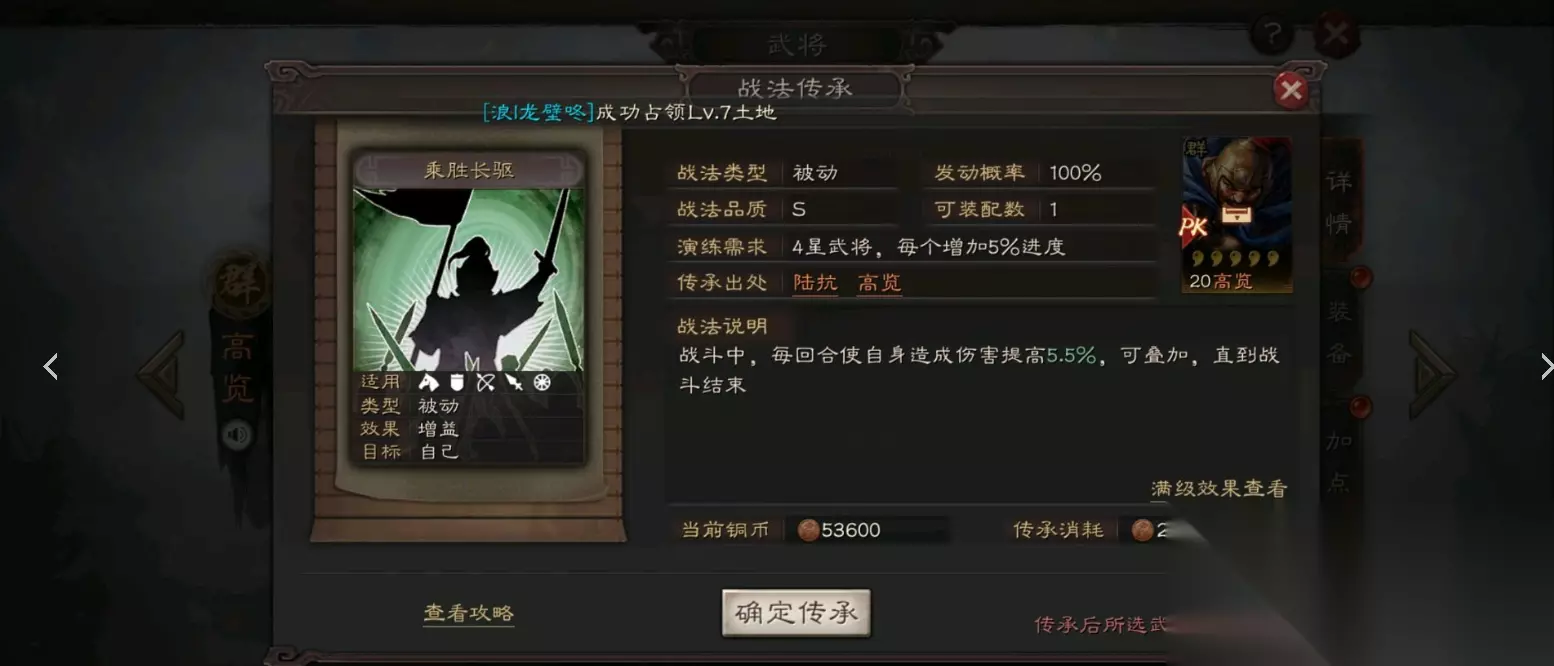Select 陆抗 as inheritance source
This screenshot has width=1554, height=666.
(x=815, y=283)
